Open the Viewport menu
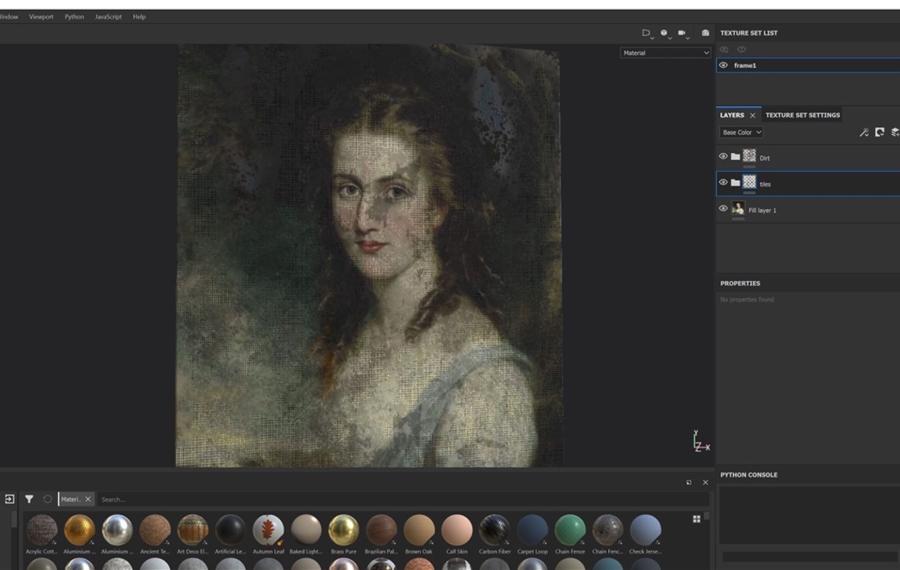This screenshot has height=570, width=900. tap(41, 17)
